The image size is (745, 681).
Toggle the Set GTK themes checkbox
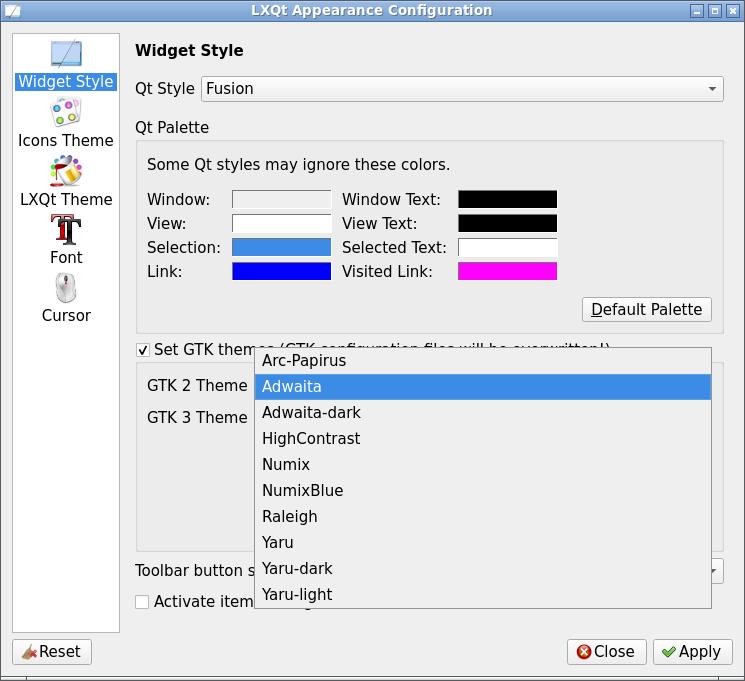(143, 350)
